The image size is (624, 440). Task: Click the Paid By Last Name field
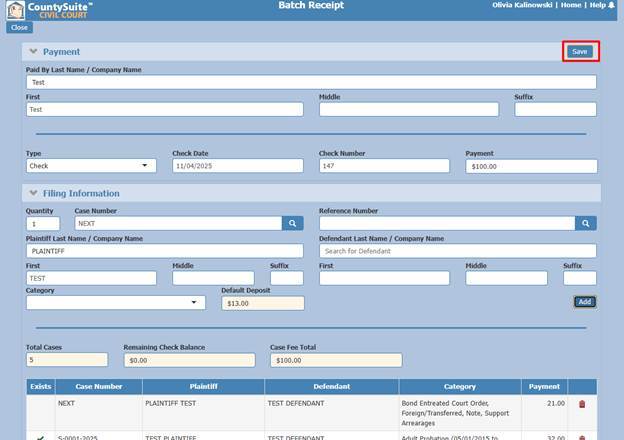coord(311,82)
